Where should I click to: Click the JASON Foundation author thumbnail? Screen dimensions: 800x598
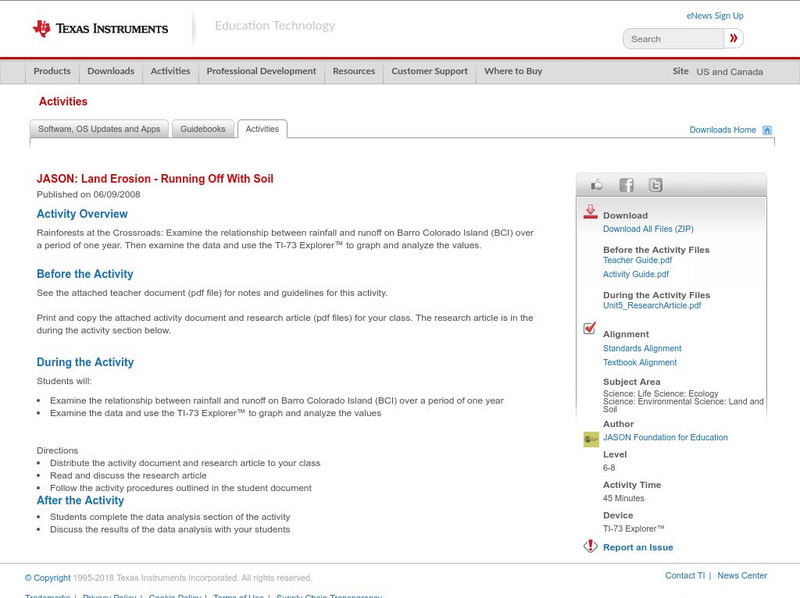tap(591, 439)
